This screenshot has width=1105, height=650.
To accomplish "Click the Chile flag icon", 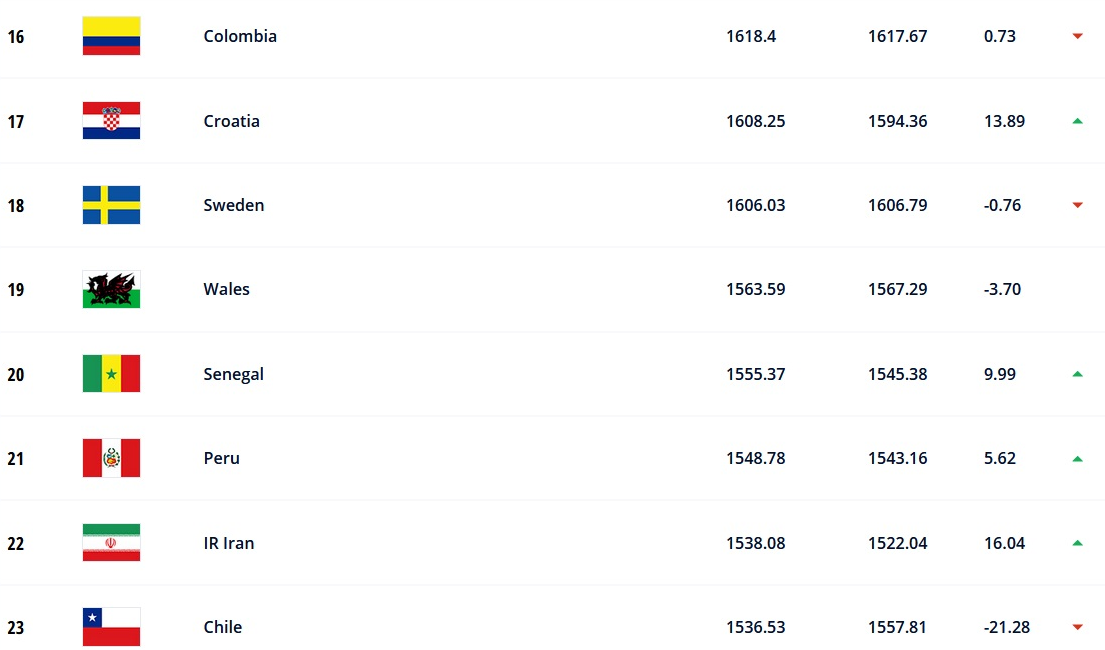I will [111, 627].
